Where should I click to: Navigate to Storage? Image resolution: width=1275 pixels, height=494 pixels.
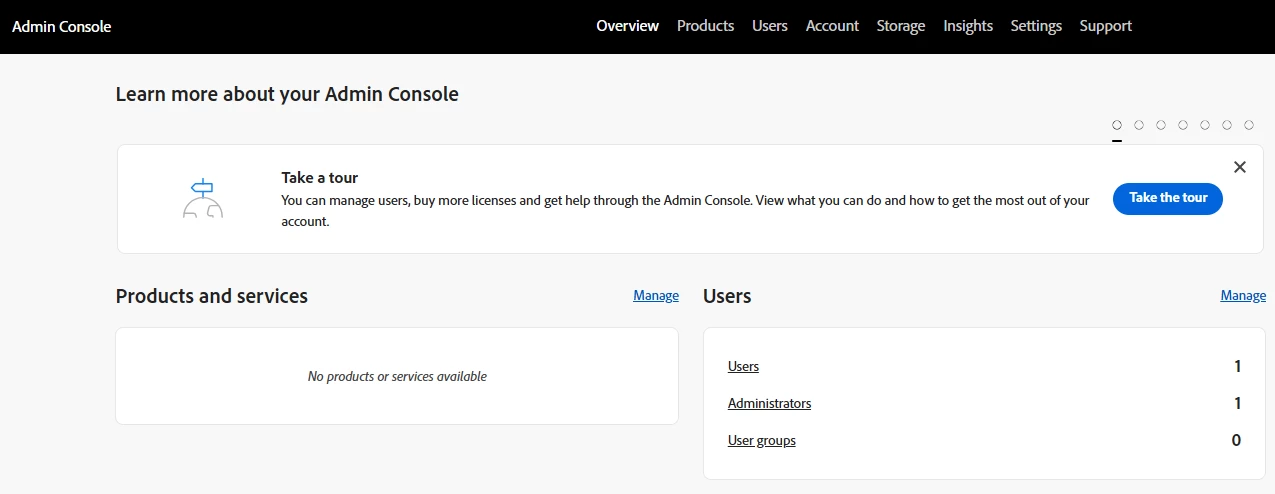(x=901, y=26)
